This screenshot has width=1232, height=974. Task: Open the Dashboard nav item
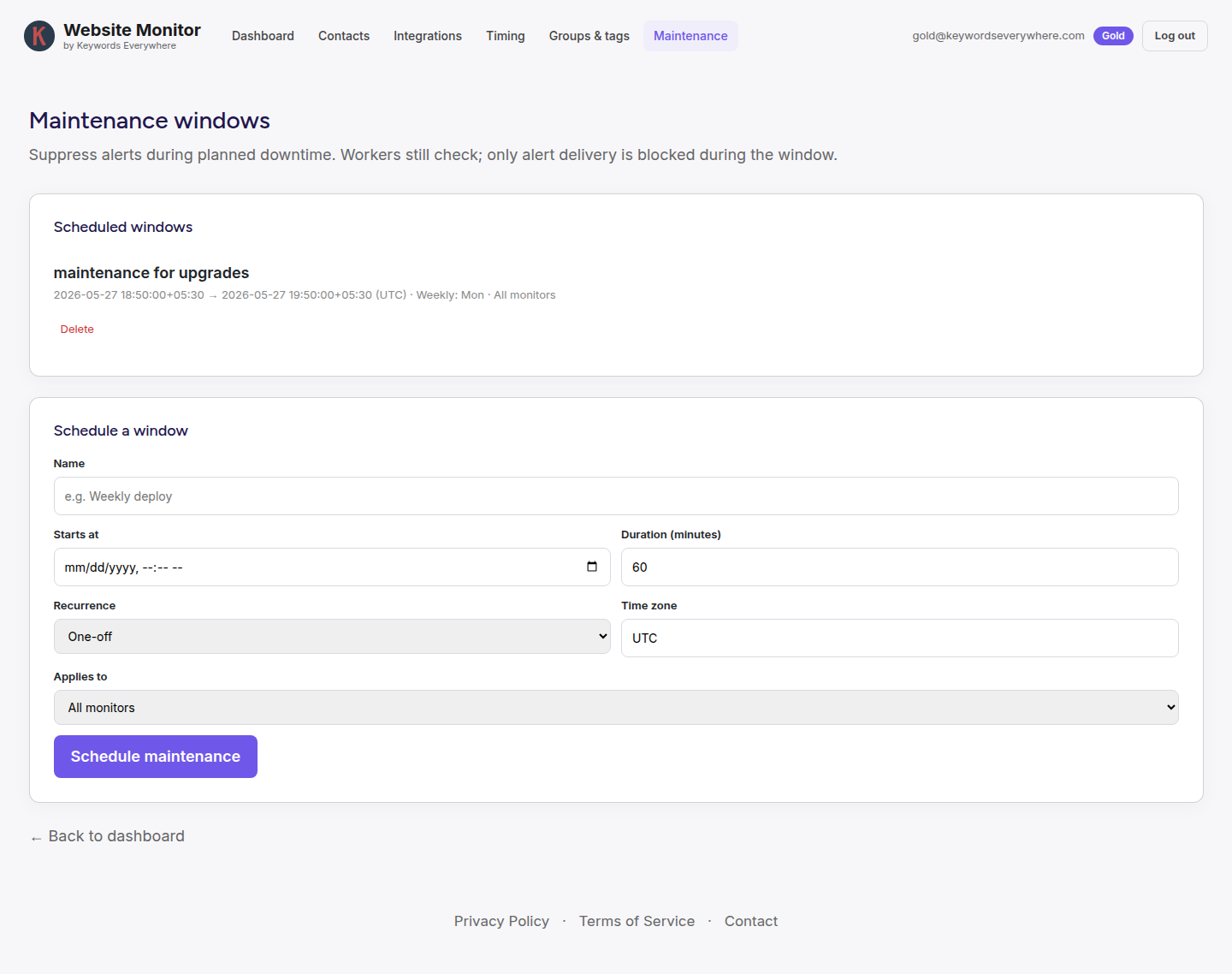pos(263,36)
